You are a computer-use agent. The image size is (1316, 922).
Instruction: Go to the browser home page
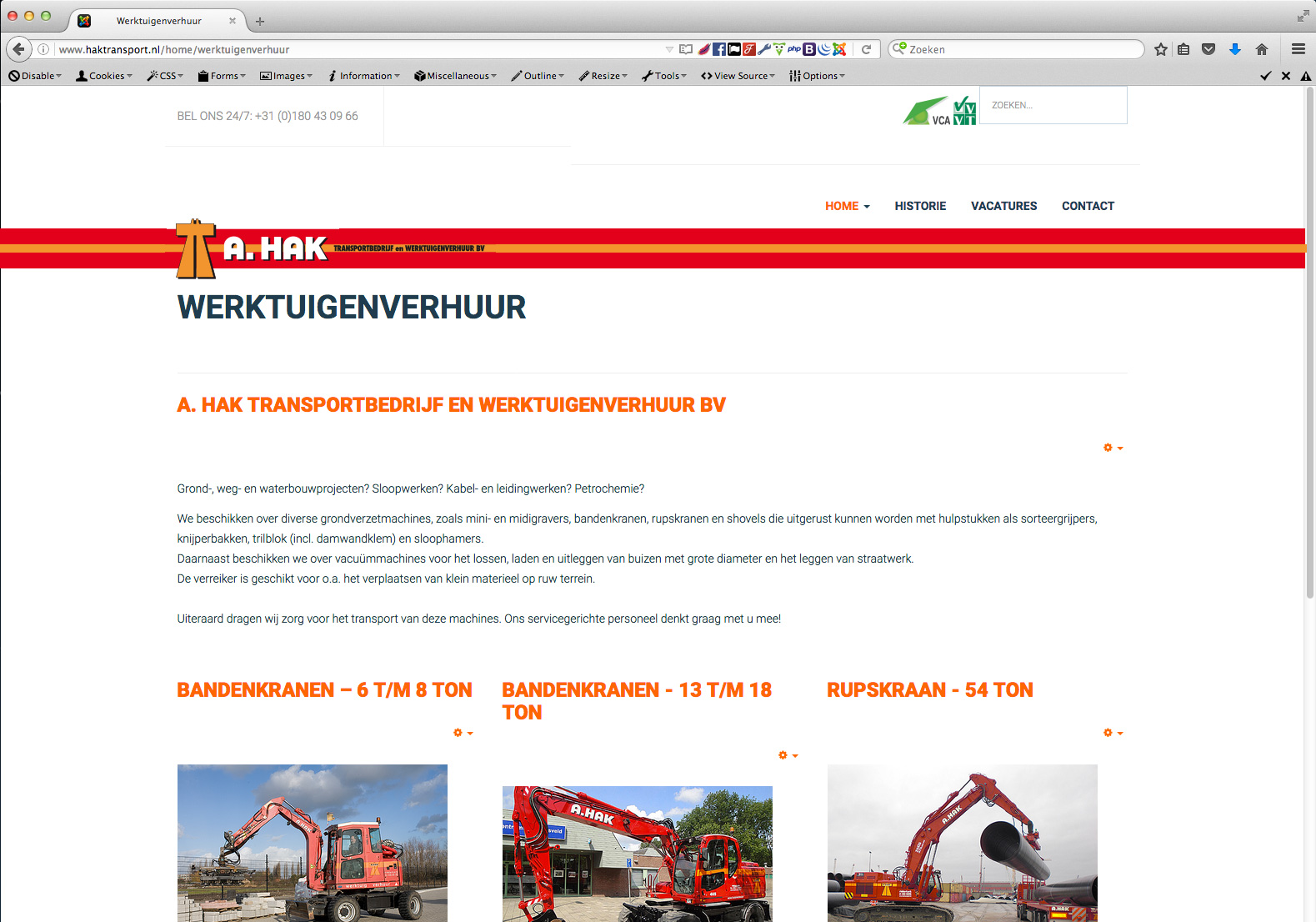(x=1262, y=49)
